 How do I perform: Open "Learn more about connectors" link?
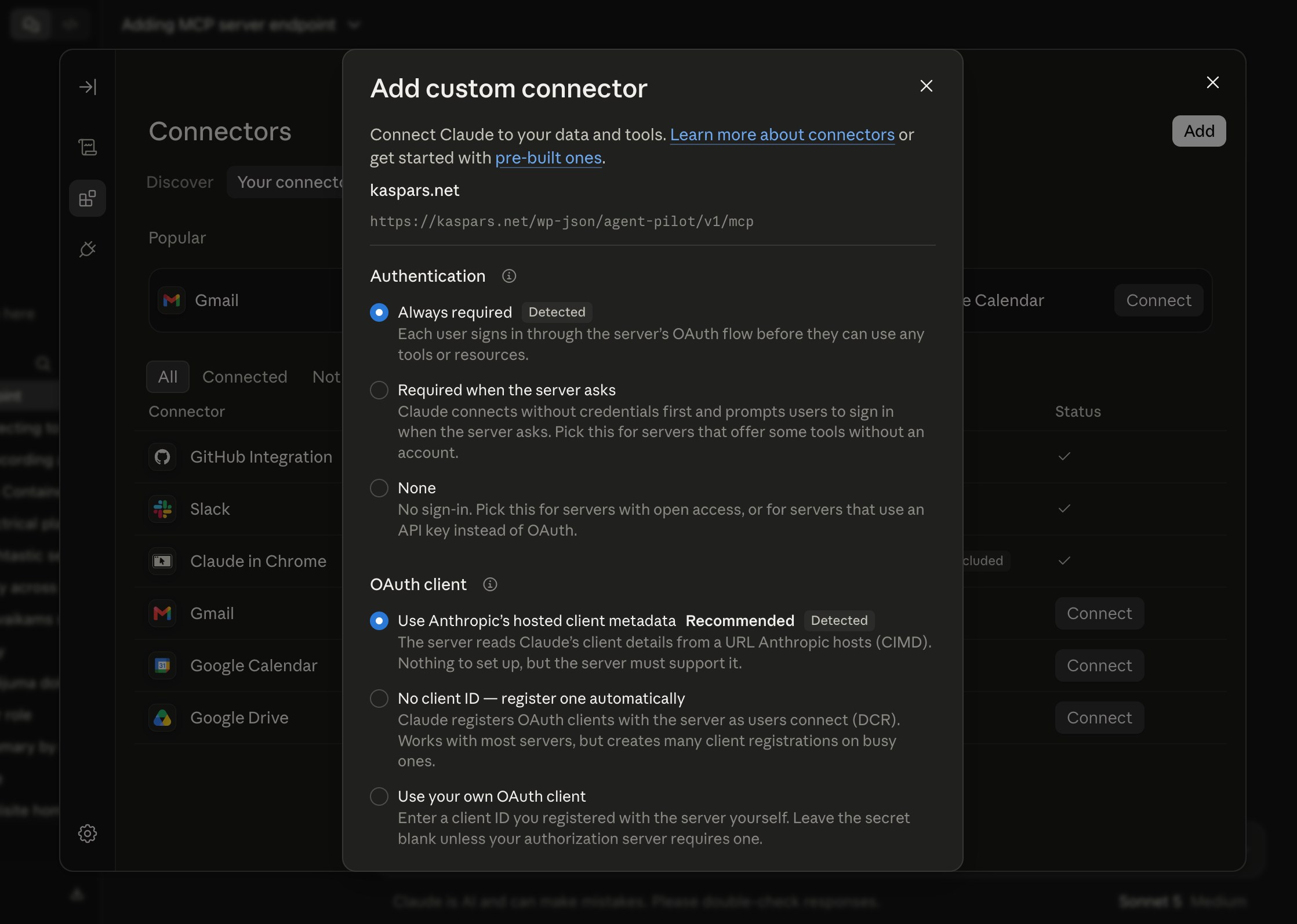(782, 134)
